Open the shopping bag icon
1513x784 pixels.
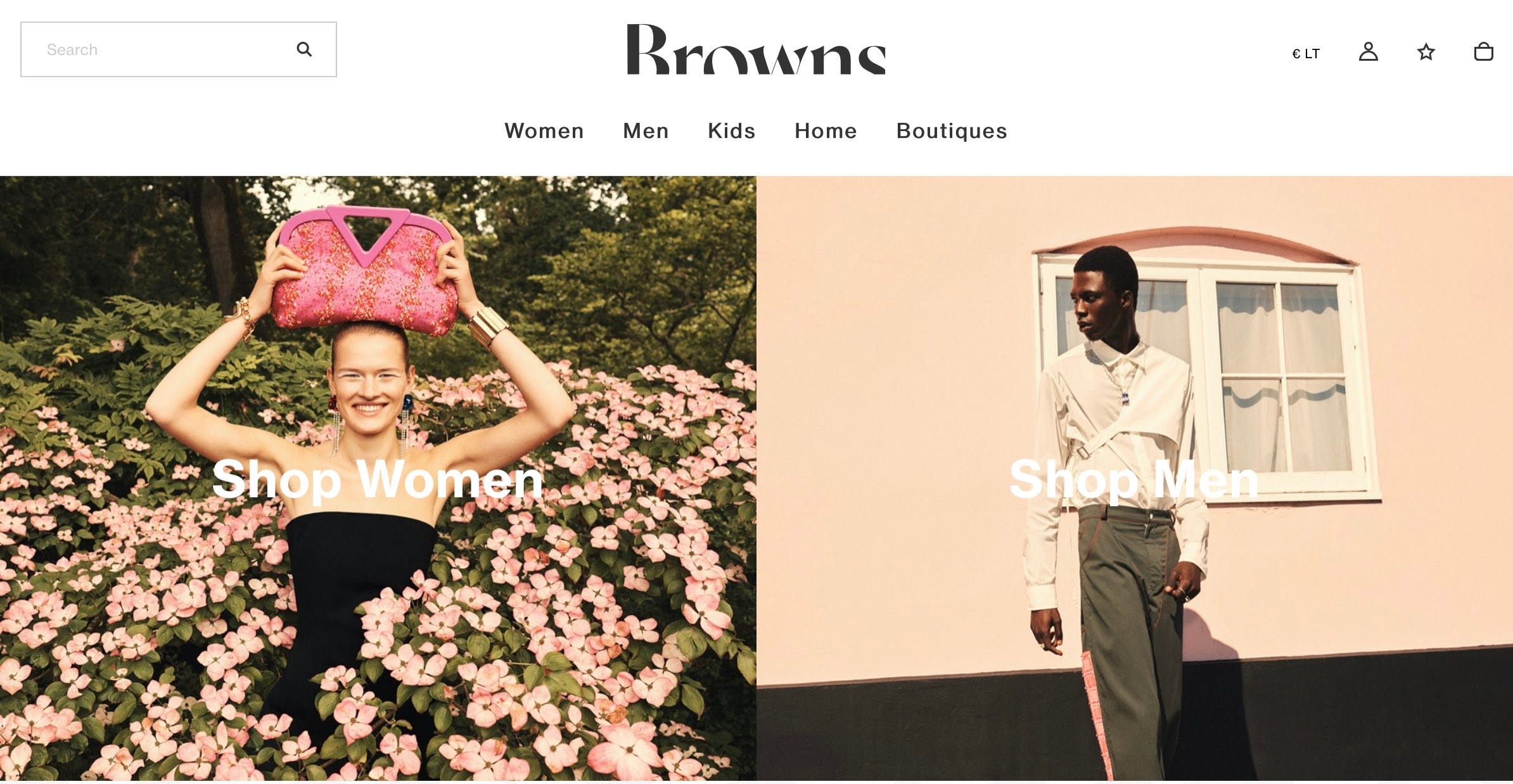click(x=1484, y=51)
